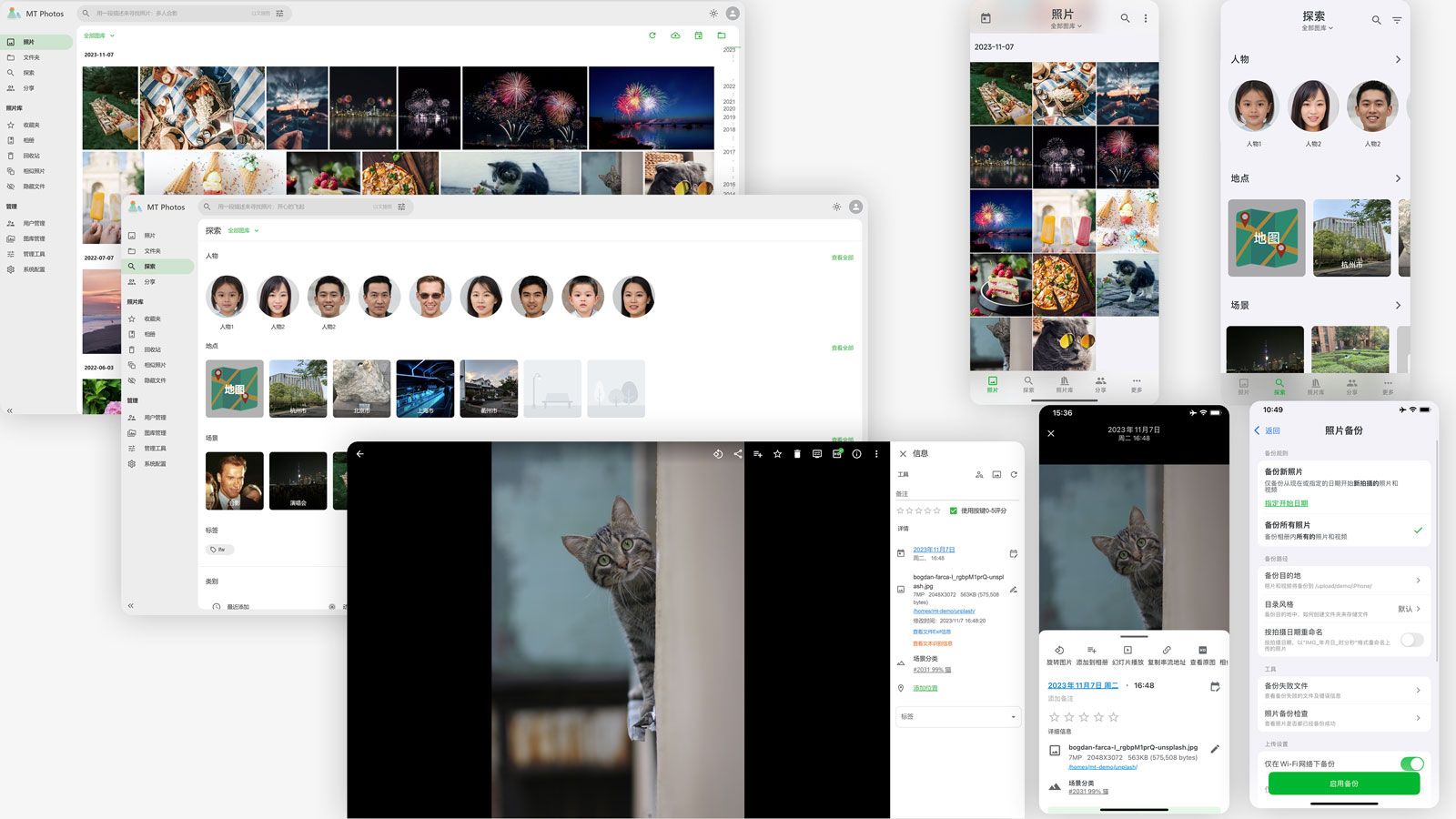
Task: Tap pencil icon beside filename on mobile detail
Action: click(1215, 749)
